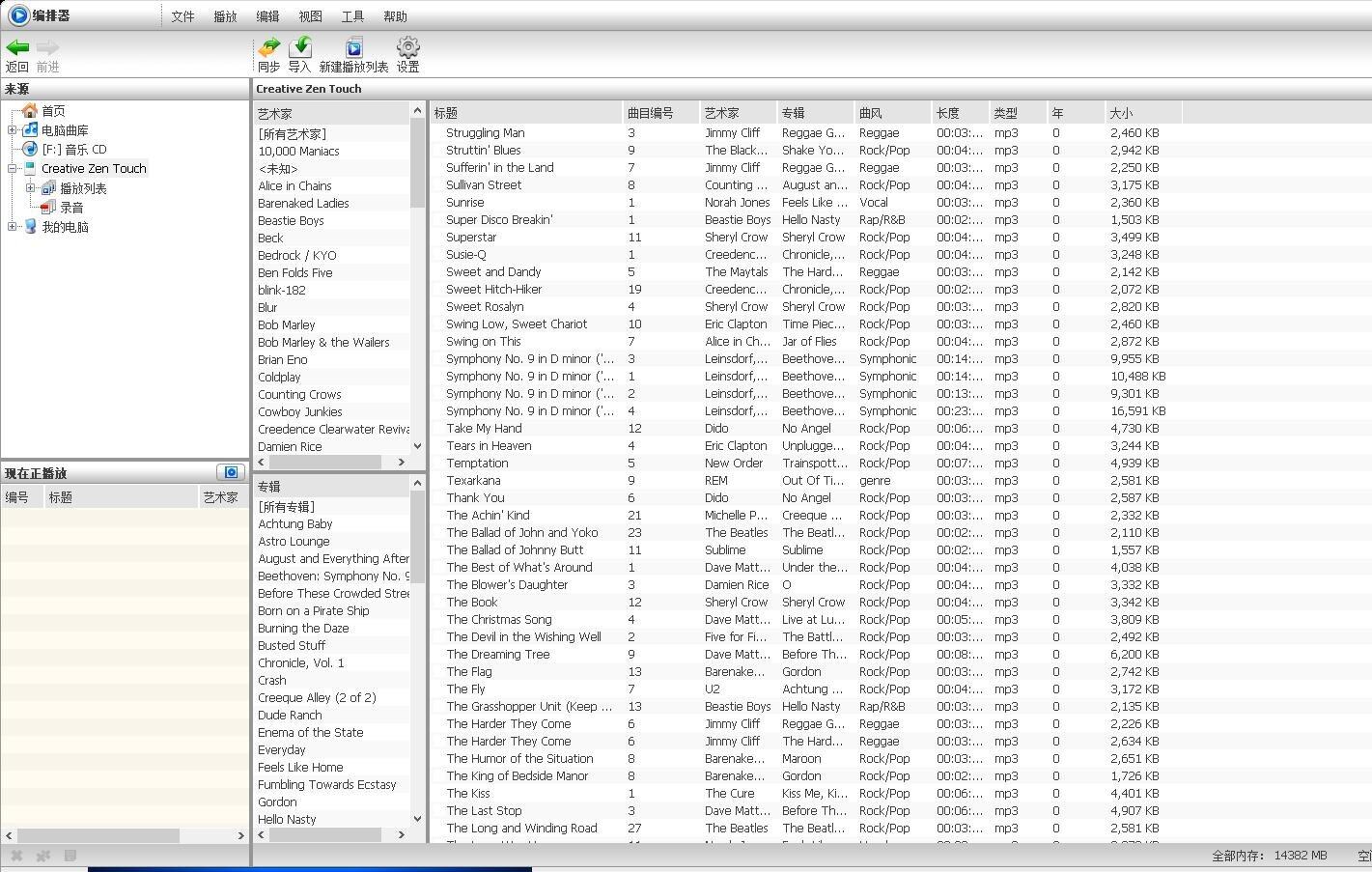Click the Sync toolbar icon
Screen dimensions: 1372x872
[x=268, y=46]
